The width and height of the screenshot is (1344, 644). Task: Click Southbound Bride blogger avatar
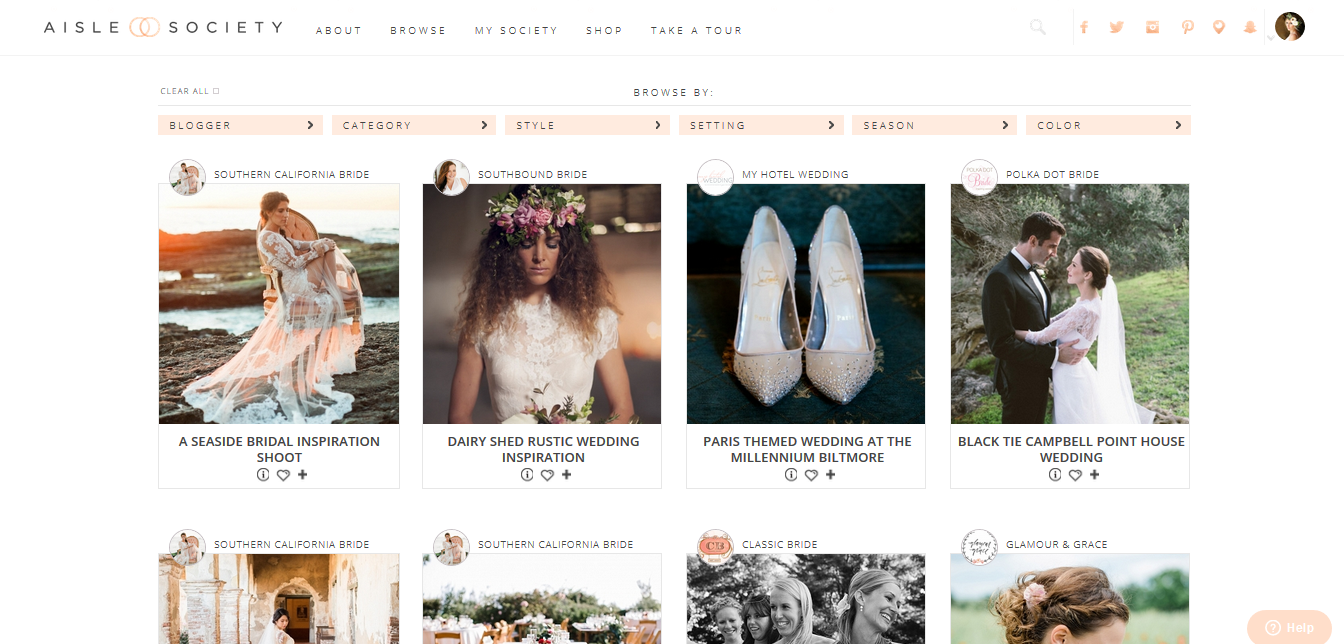click(451, 177)
